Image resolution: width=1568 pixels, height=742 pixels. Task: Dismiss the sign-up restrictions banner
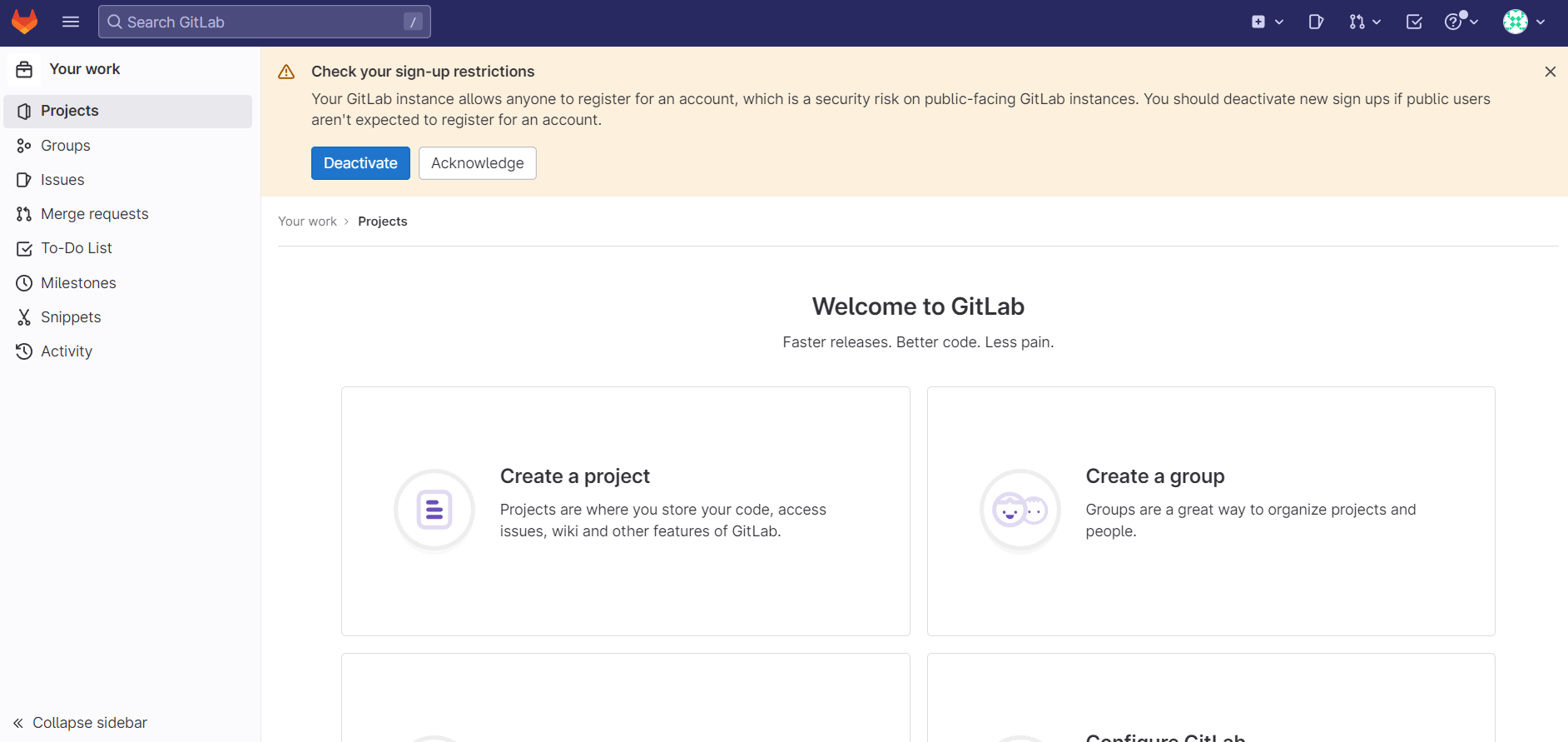coord(1551,72)
